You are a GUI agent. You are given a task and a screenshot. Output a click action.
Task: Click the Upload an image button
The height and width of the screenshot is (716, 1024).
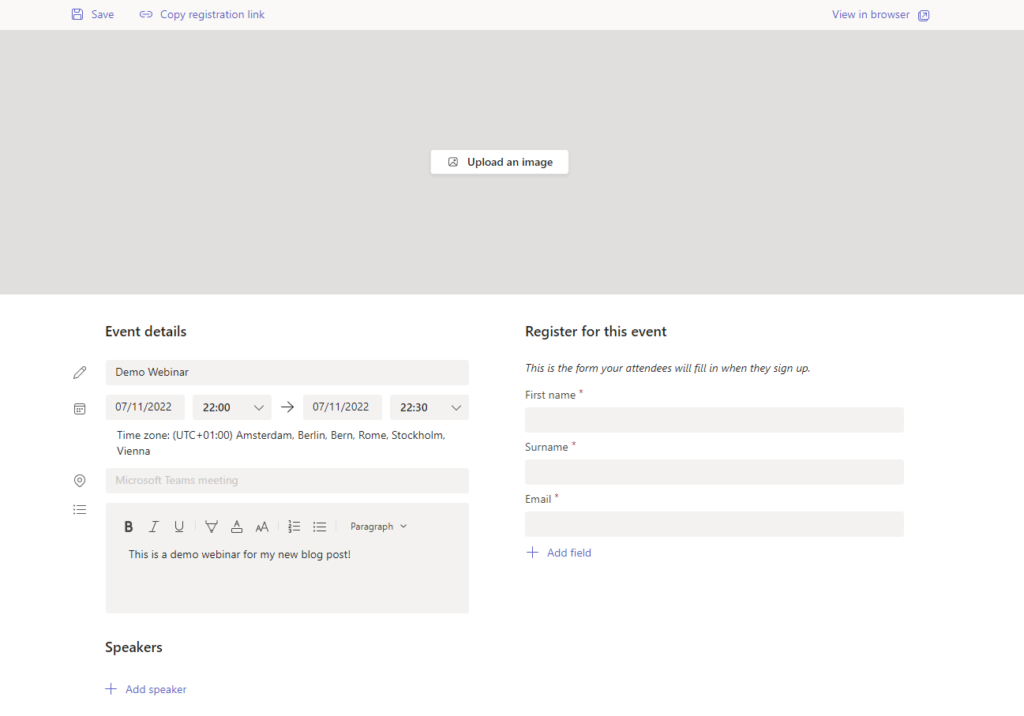[499, 162]
